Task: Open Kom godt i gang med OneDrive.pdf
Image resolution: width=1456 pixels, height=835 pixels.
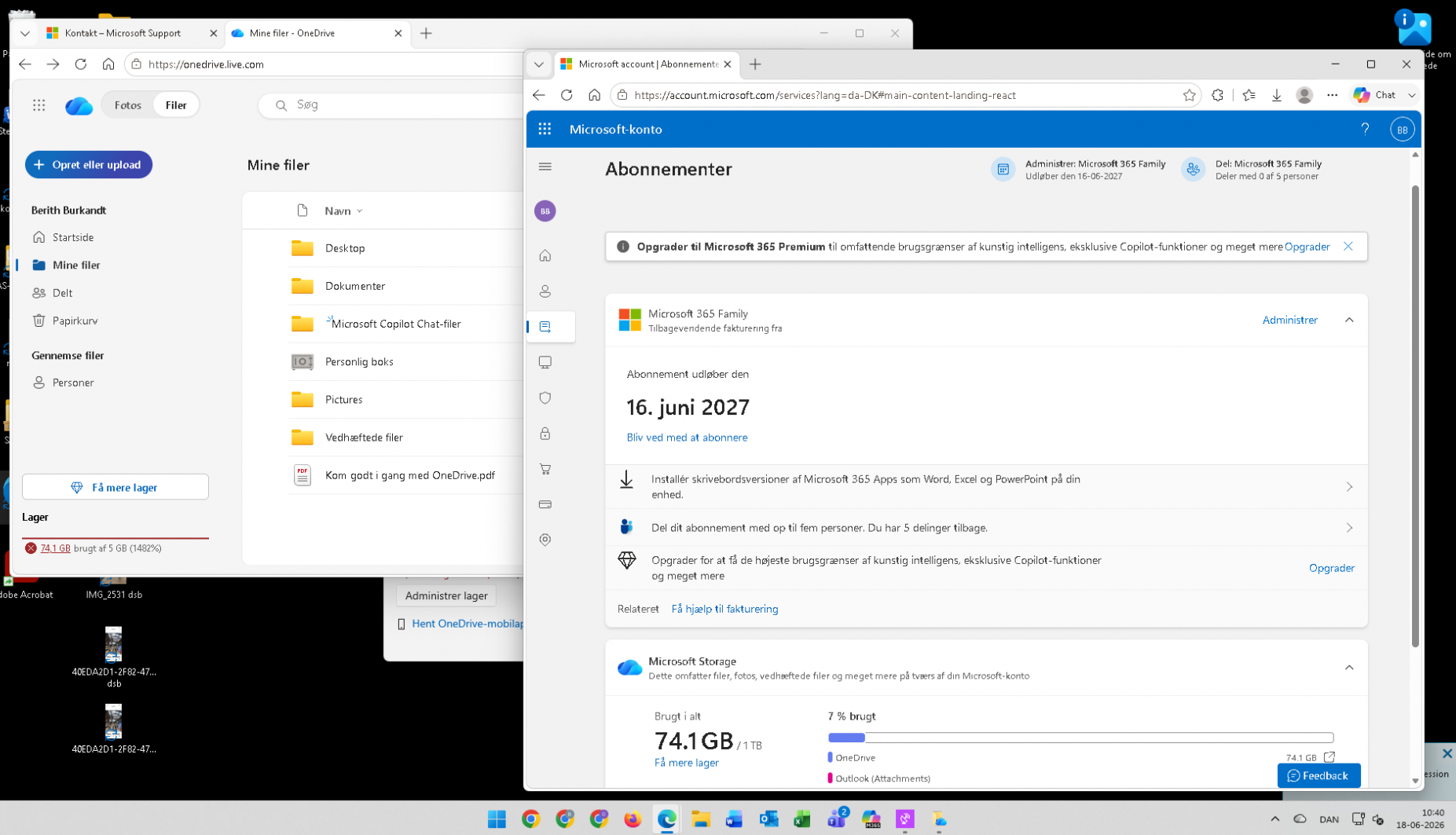Action: point(409,475)
